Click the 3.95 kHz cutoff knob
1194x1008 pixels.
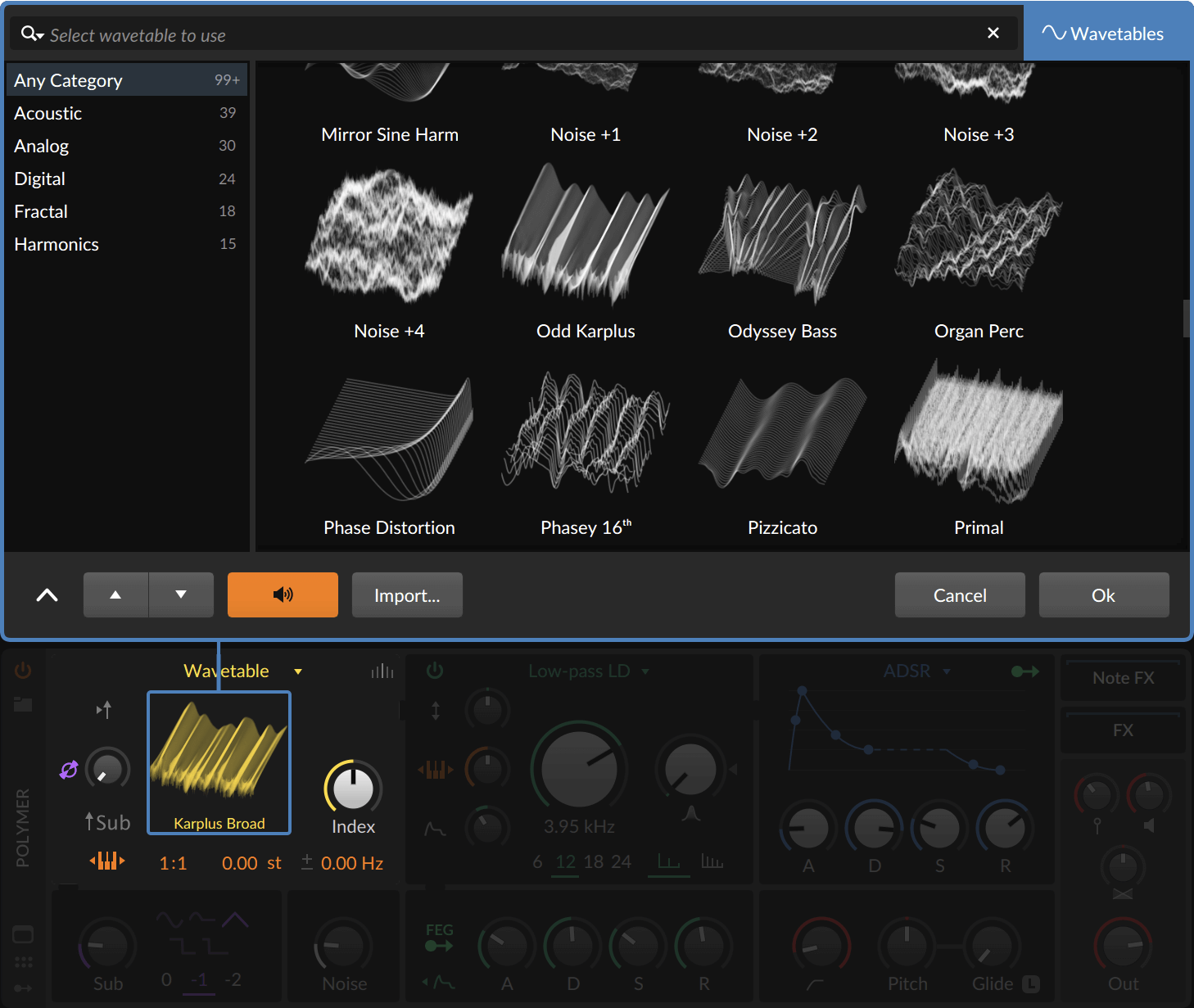[579, 770]
